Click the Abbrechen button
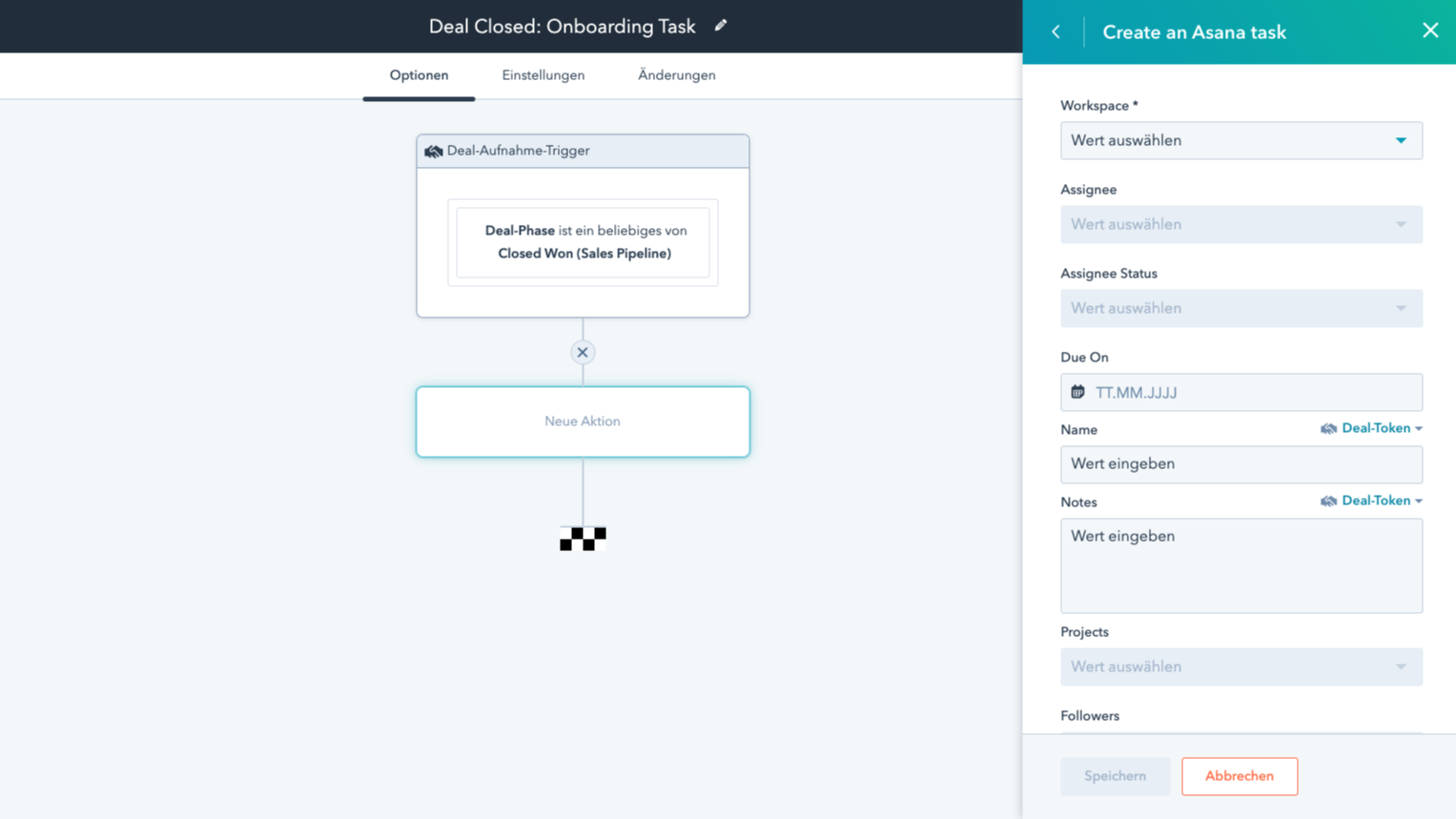The width and height of the screenshot is (1456, 819). tap(1239, 776)
